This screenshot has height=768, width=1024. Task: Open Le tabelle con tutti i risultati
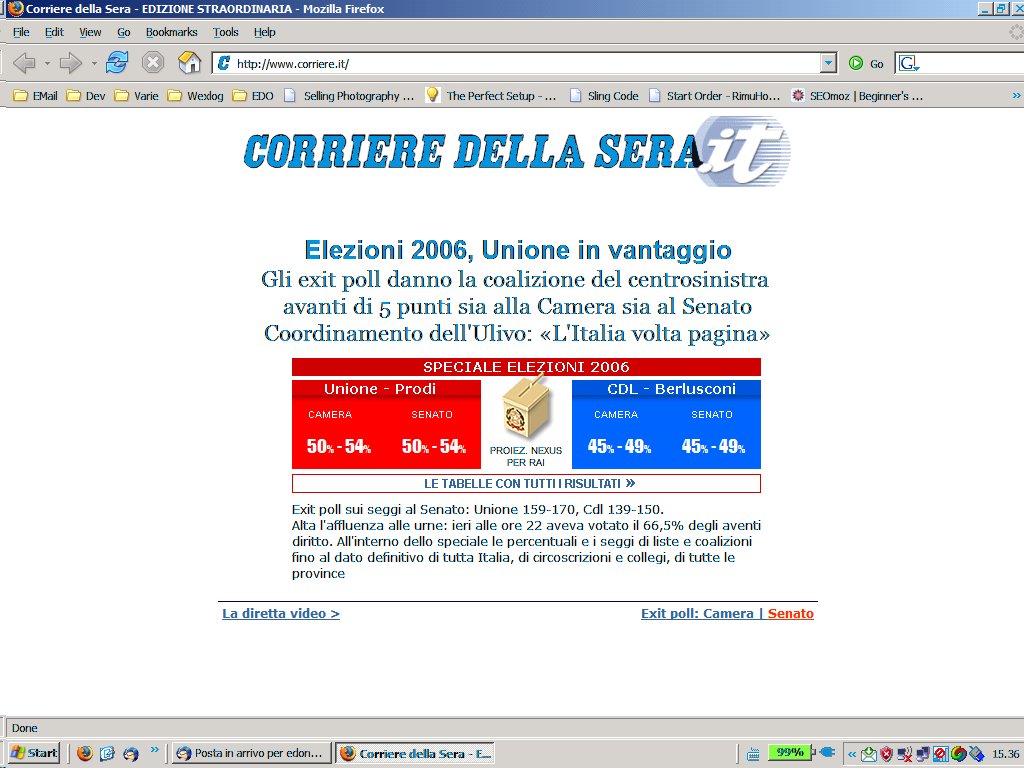[x=526, y=484]
